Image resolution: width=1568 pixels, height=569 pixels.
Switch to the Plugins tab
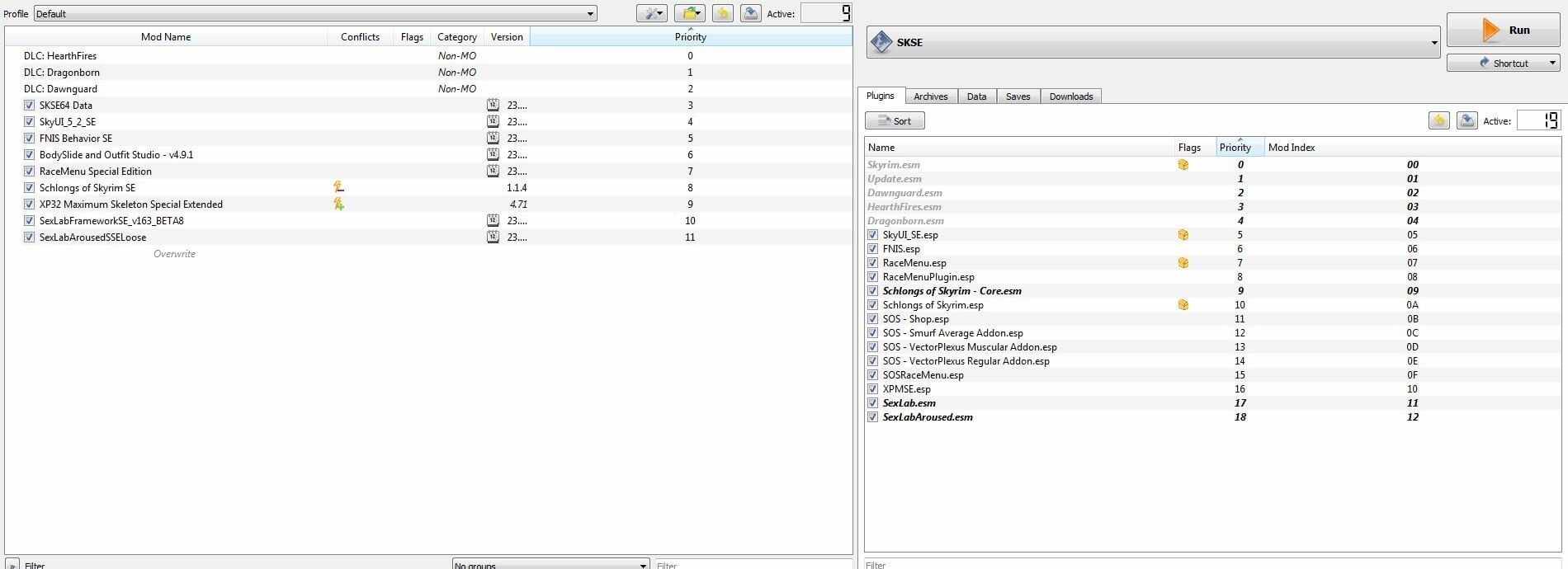881,96
